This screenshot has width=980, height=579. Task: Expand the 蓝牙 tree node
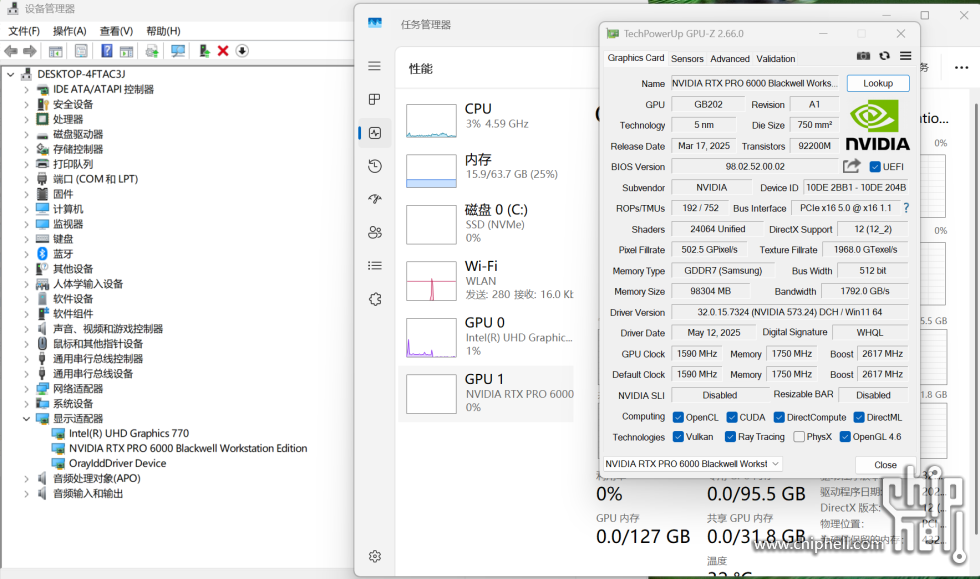coord(26,254)
